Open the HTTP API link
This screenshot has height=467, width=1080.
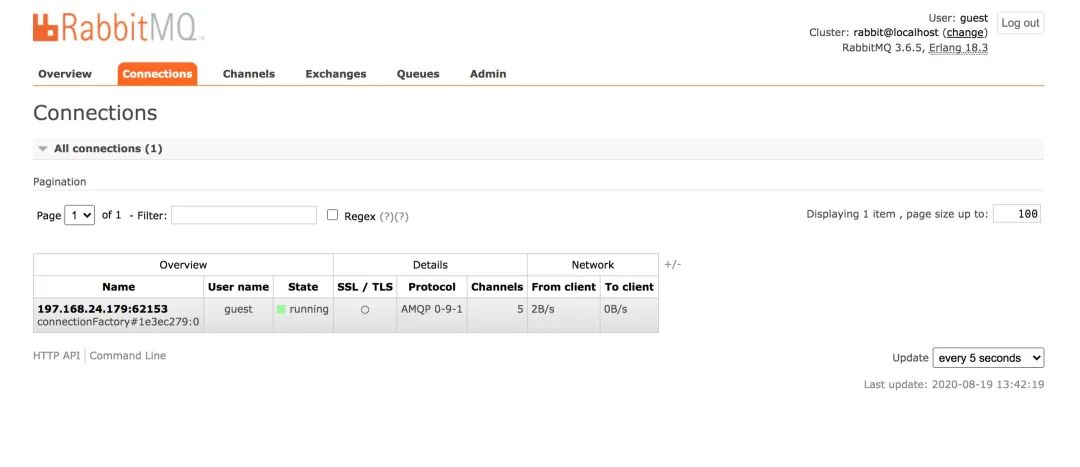click(x=56, y=356)
